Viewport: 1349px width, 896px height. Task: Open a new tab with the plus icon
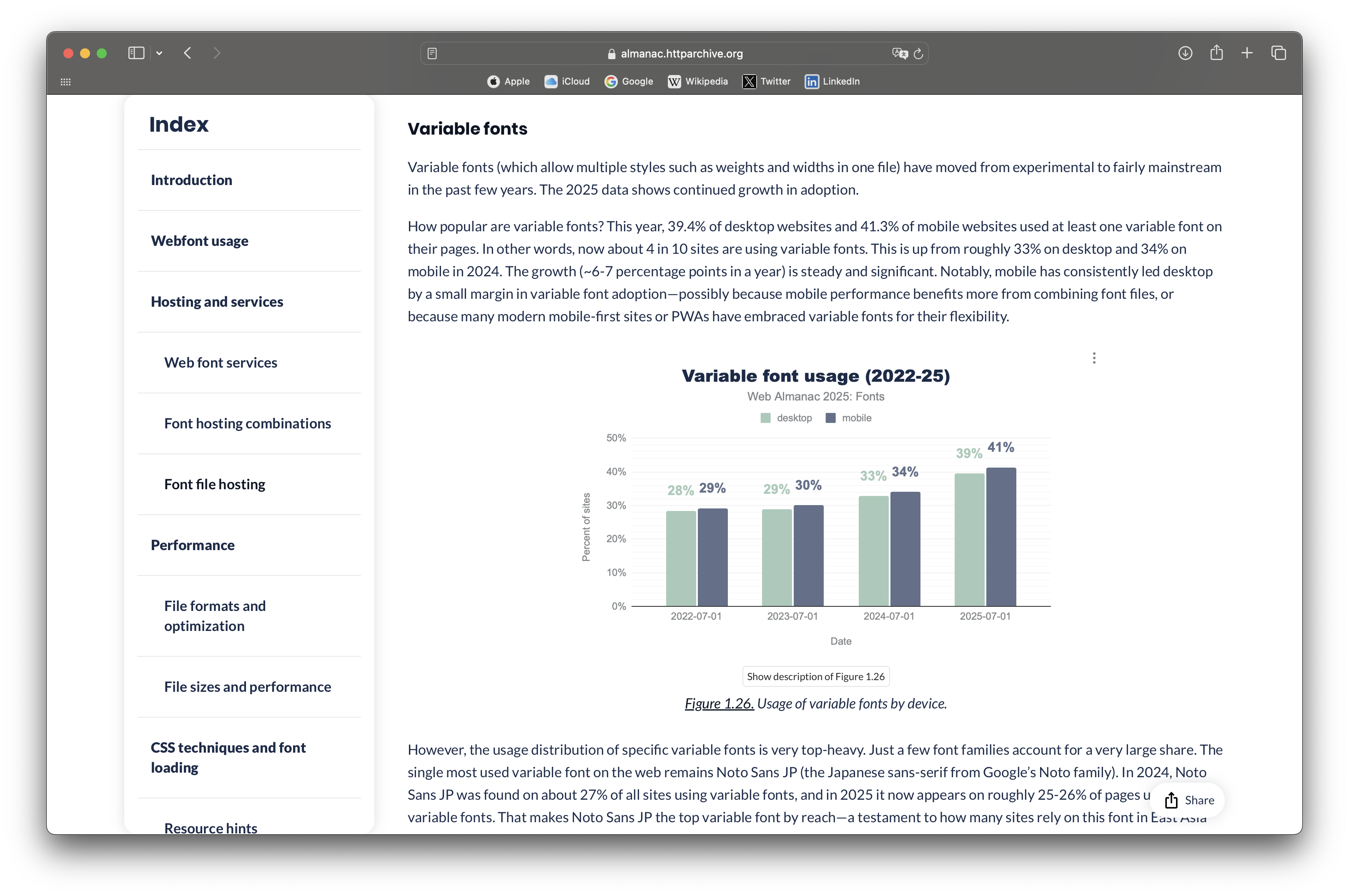[x=1247, y=53]
